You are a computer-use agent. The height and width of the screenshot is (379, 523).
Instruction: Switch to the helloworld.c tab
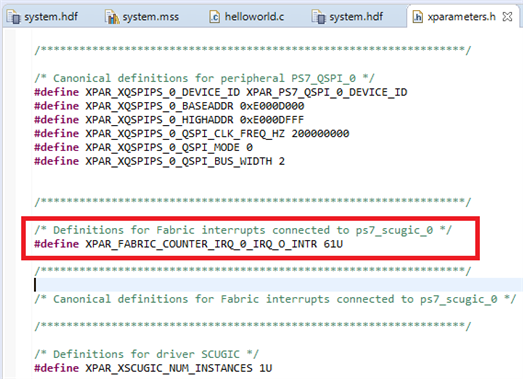(x=247, y=17)
